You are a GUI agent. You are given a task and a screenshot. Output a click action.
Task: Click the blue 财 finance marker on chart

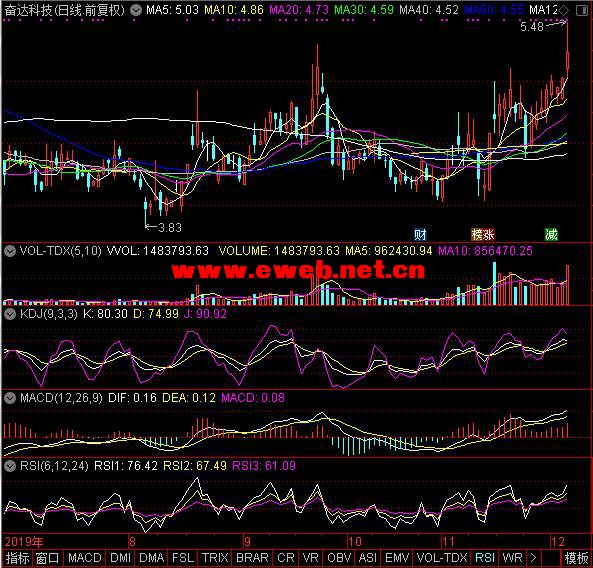point(420,235)
